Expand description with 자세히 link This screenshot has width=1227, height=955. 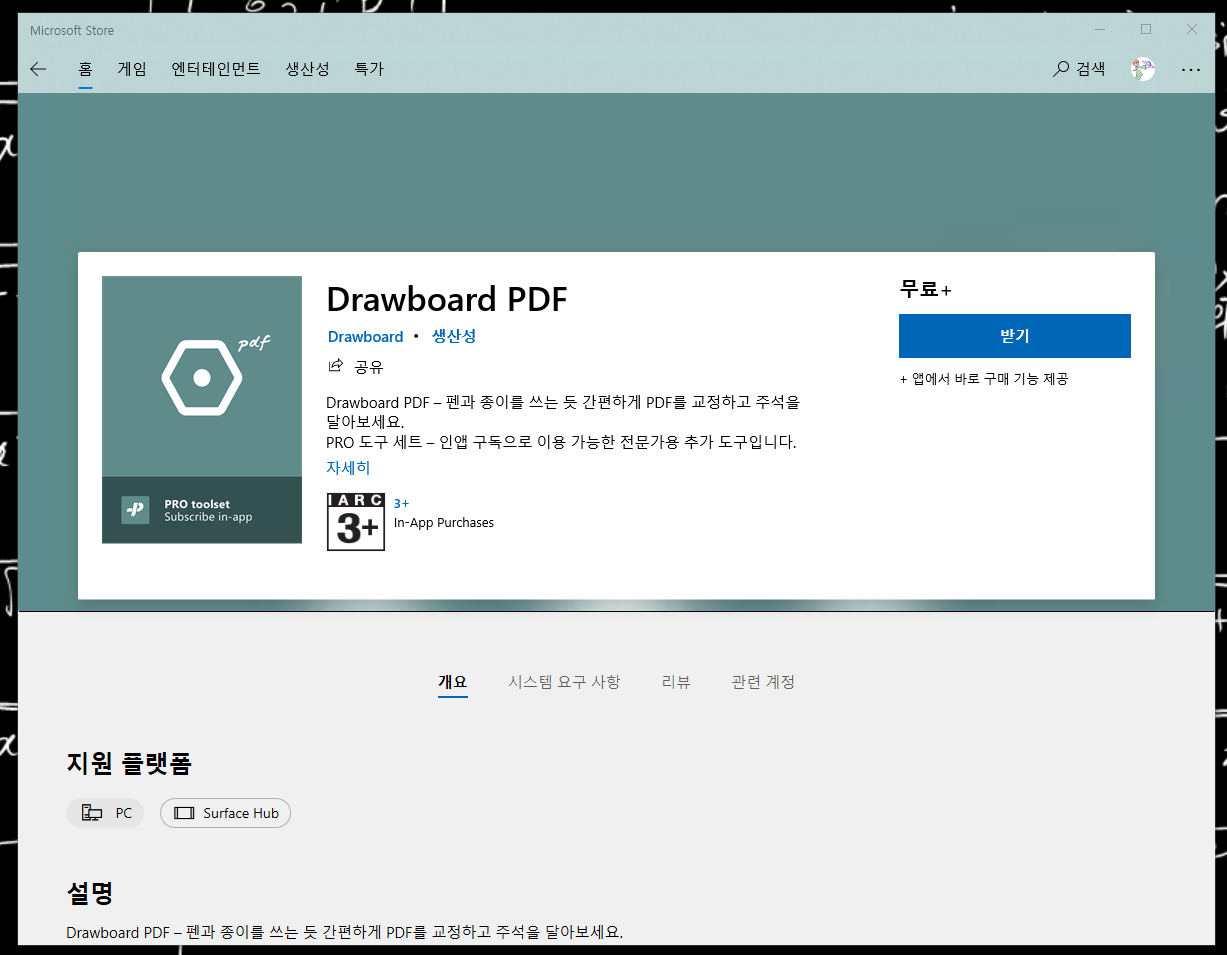tap(348, 468)
